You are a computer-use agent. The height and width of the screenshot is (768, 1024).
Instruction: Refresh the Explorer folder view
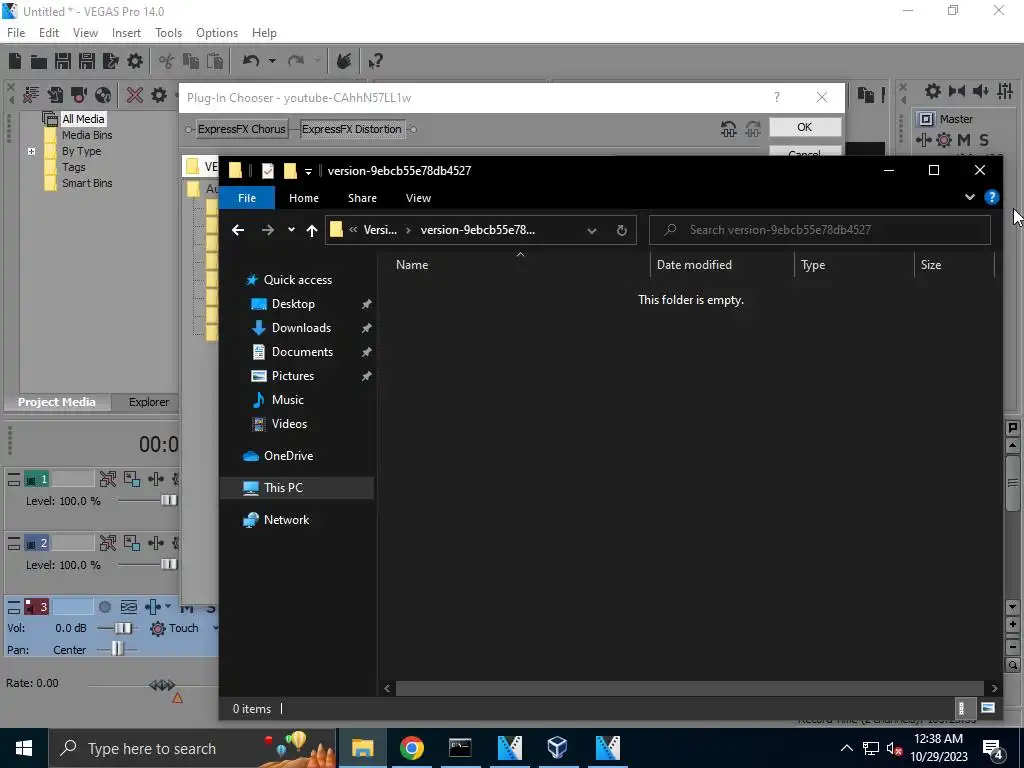point(622,230)
